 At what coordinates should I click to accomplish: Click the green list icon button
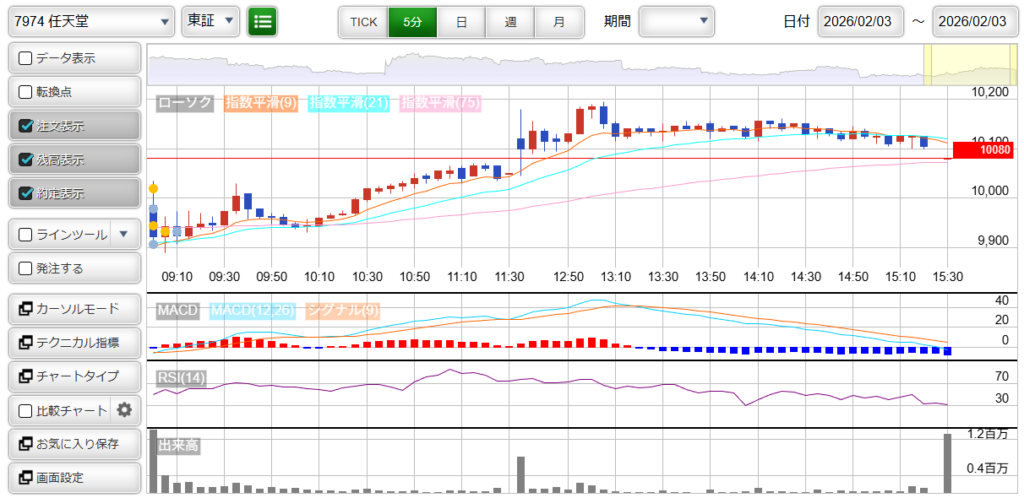point(263,21)
